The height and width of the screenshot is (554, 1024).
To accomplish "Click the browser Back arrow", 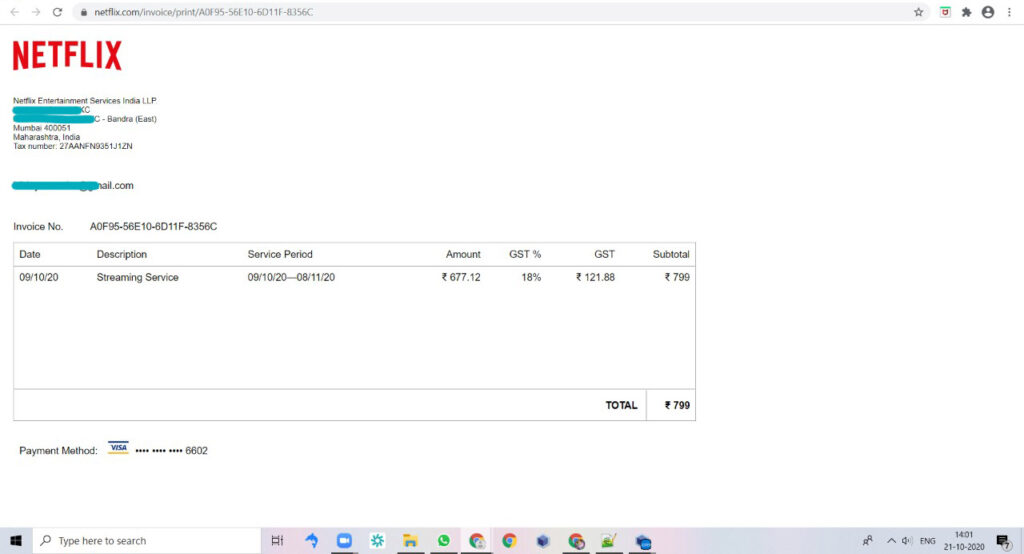I will coord(14,12).
